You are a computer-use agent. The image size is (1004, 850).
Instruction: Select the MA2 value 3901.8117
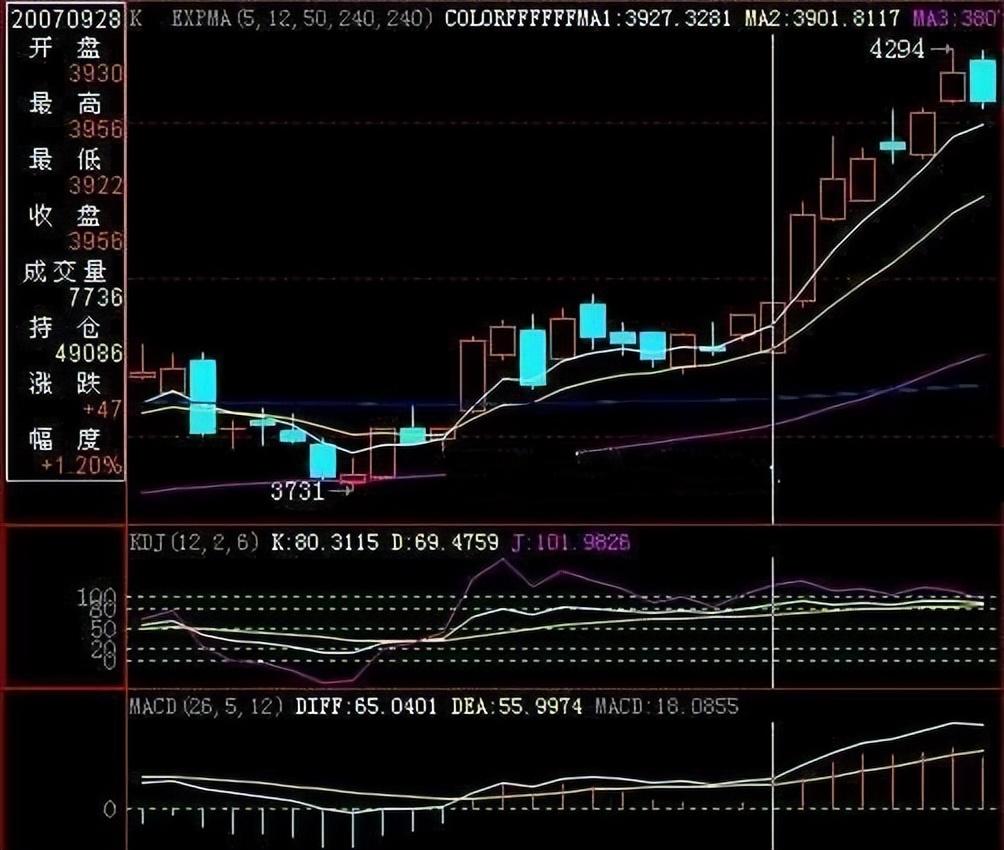(840, 18)
